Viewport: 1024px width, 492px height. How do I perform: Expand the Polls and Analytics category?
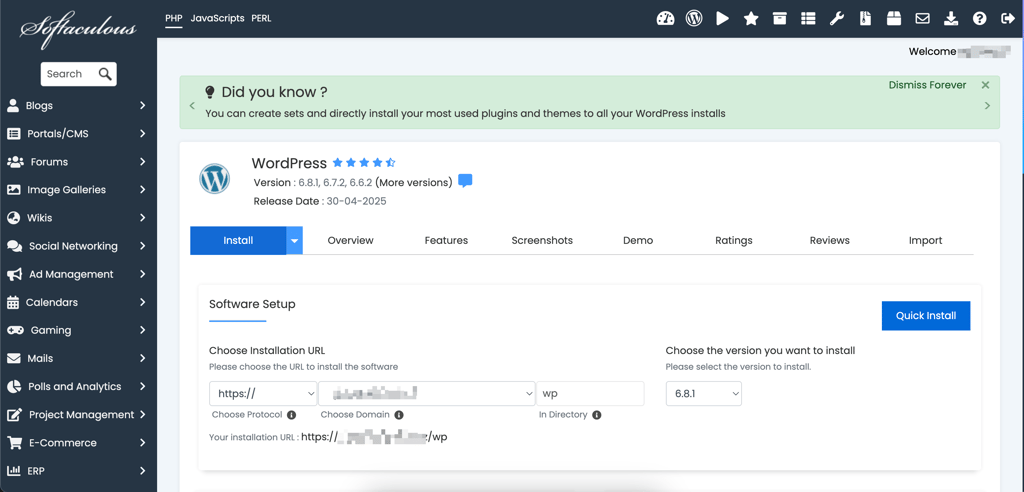[78, 387]
